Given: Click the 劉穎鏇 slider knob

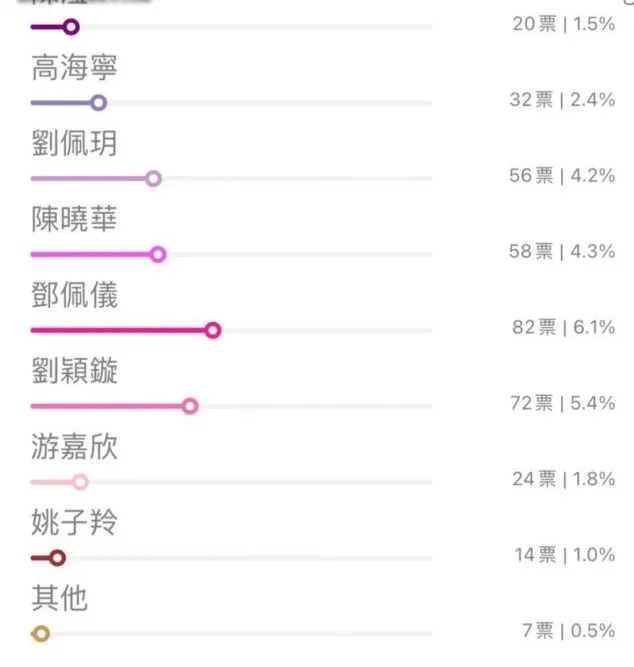Looking at the screenshot, I should click(190, 406).
